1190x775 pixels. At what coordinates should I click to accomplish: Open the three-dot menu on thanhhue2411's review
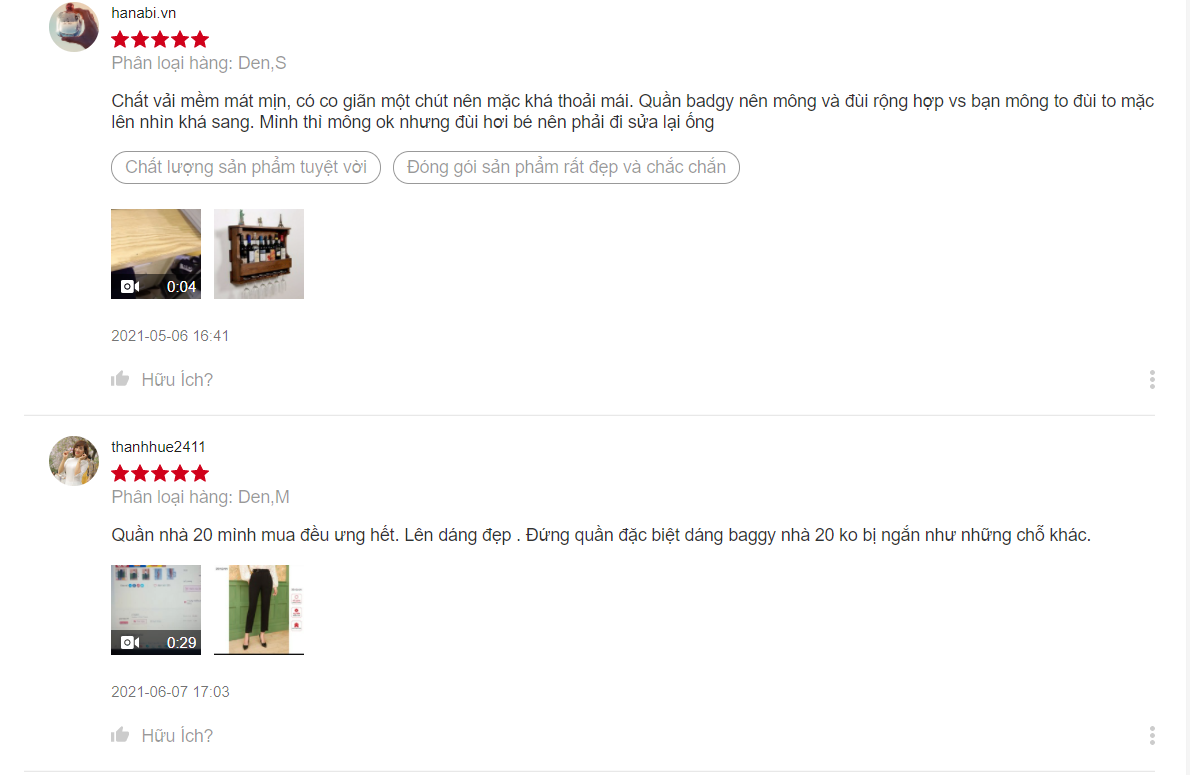(1152, 736)
